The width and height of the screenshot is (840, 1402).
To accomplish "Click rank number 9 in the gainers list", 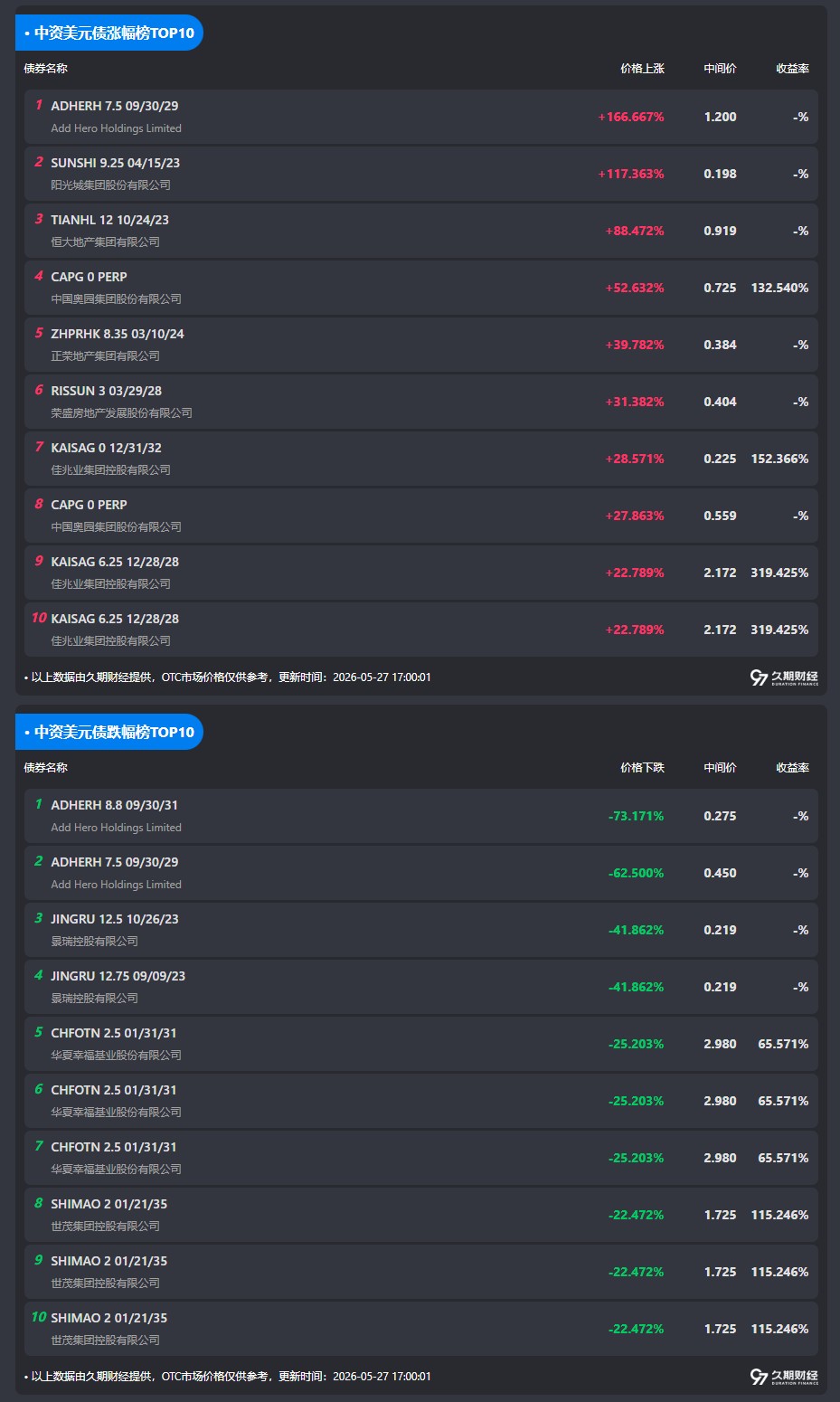I will [x=39, y=561].
